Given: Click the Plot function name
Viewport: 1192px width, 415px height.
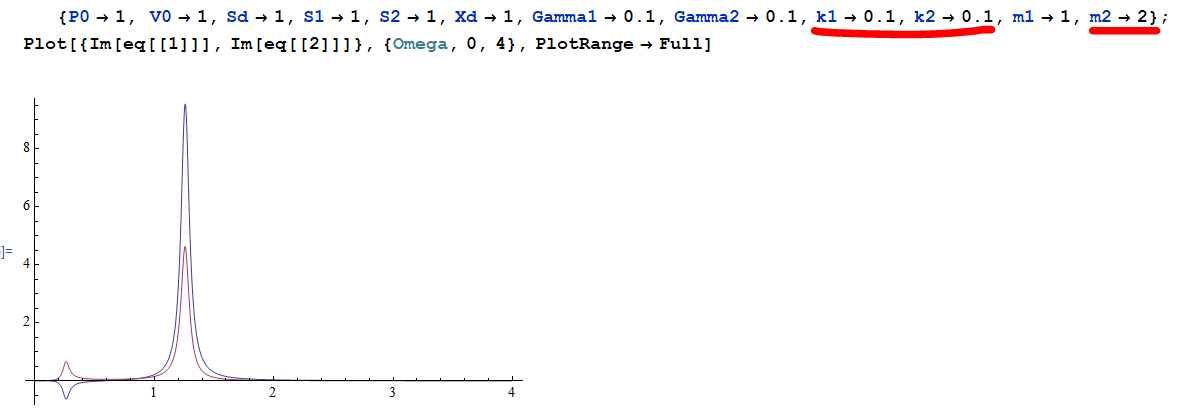Looking at the screenshot, I should (45, 44).
